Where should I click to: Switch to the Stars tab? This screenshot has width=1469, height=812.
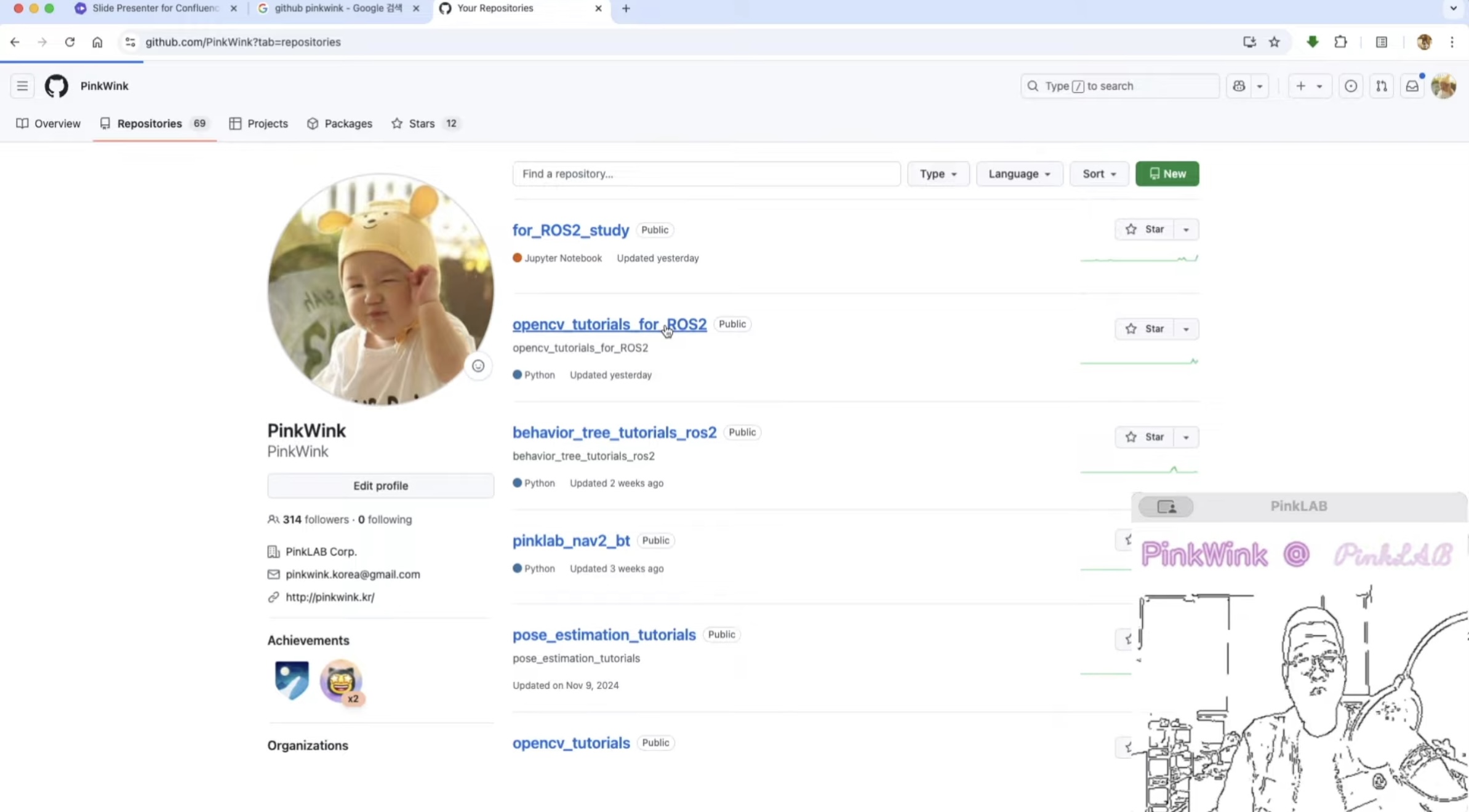(422, 124)
